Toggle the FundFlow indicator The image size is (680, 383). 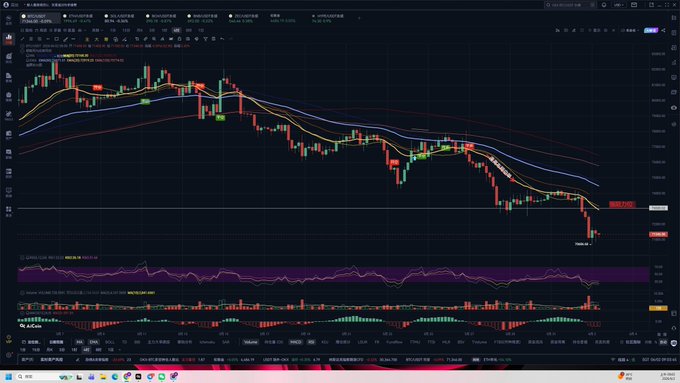(394, 342)
